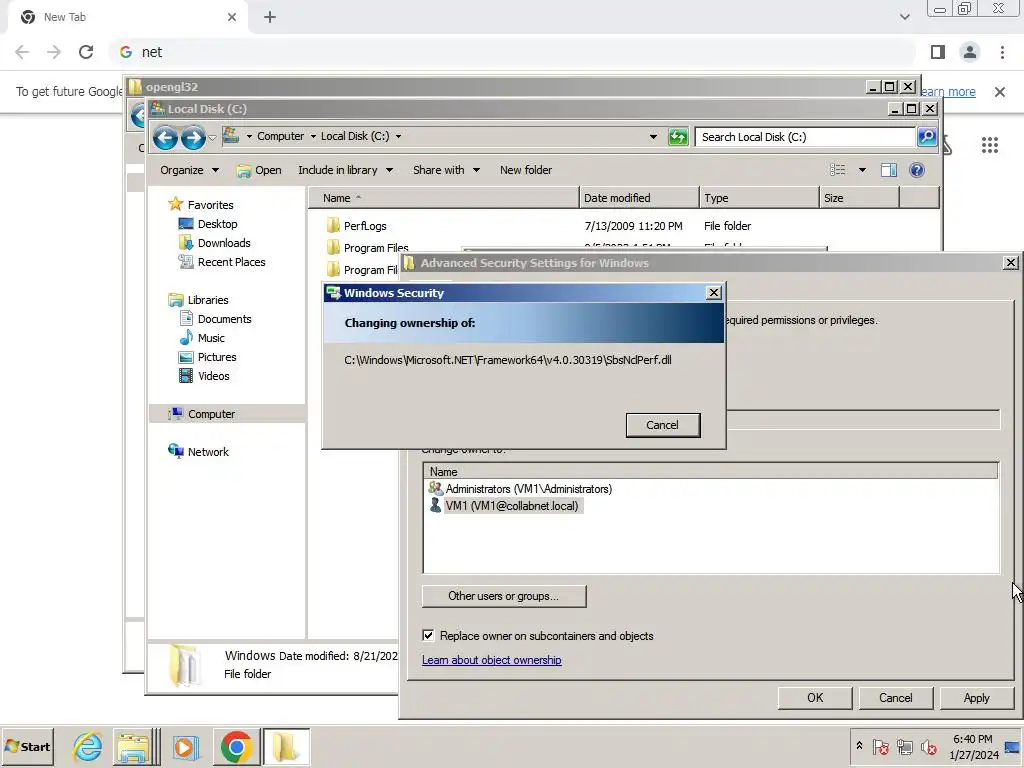Toggle the preview pane icon
The width and height of the screenshot is (1024, 768).
click(889, 170)
